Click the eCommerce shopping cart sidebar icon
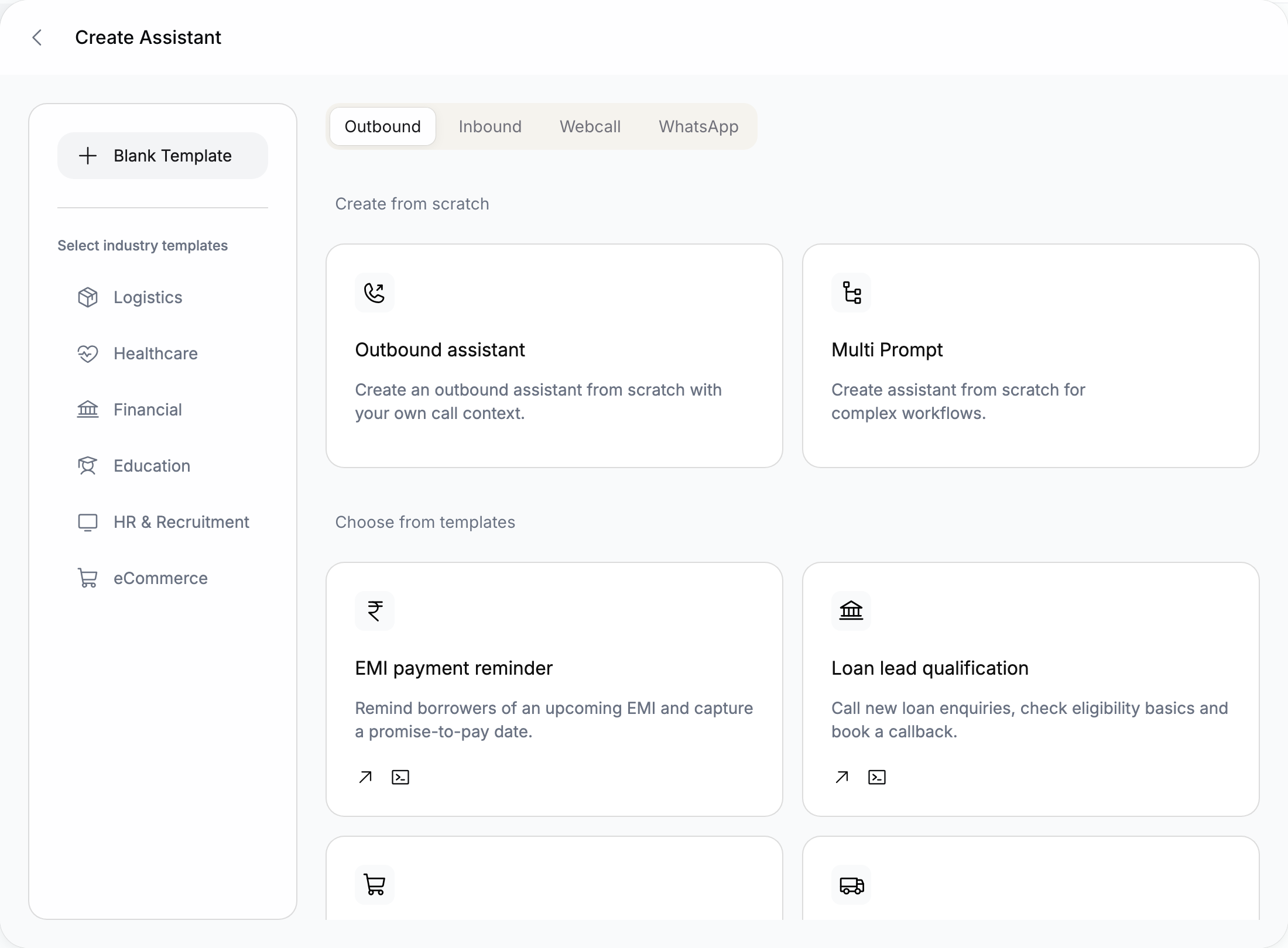1288x948 pixels. coord(88,578)
